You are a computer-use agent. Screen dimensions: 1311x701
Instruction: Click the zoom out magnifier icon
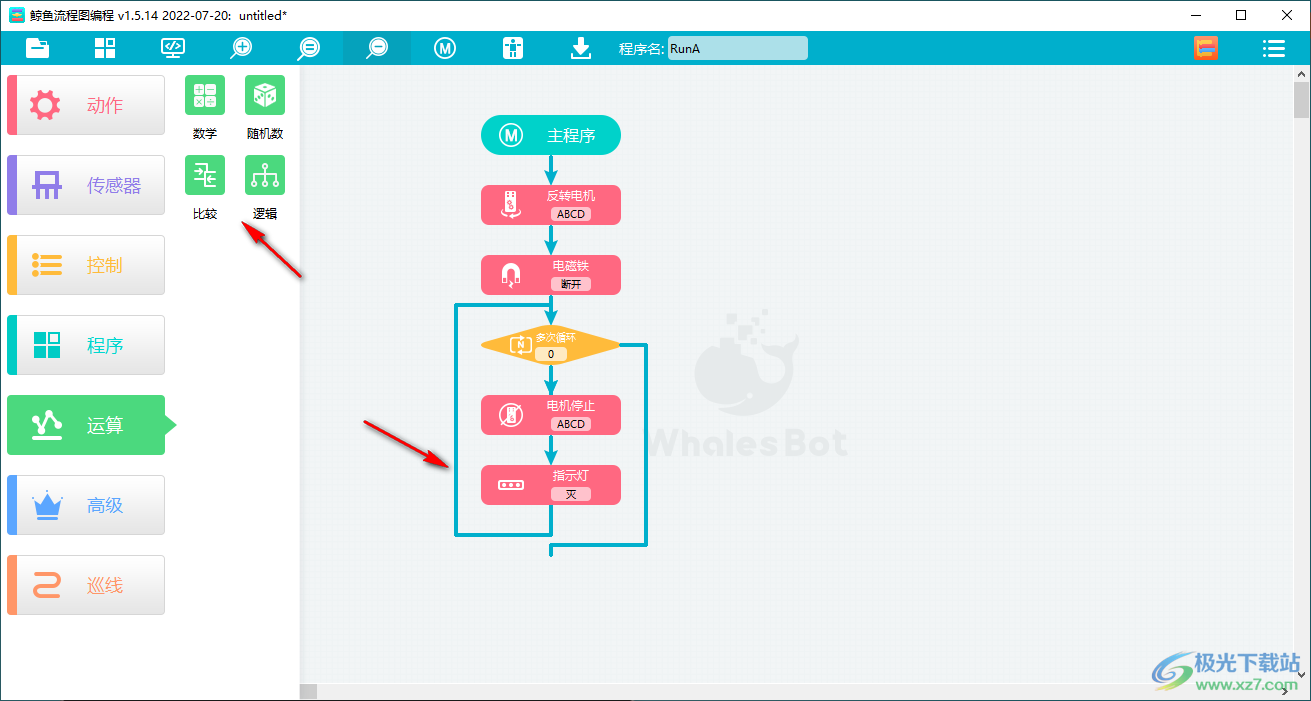click(377, 48)
